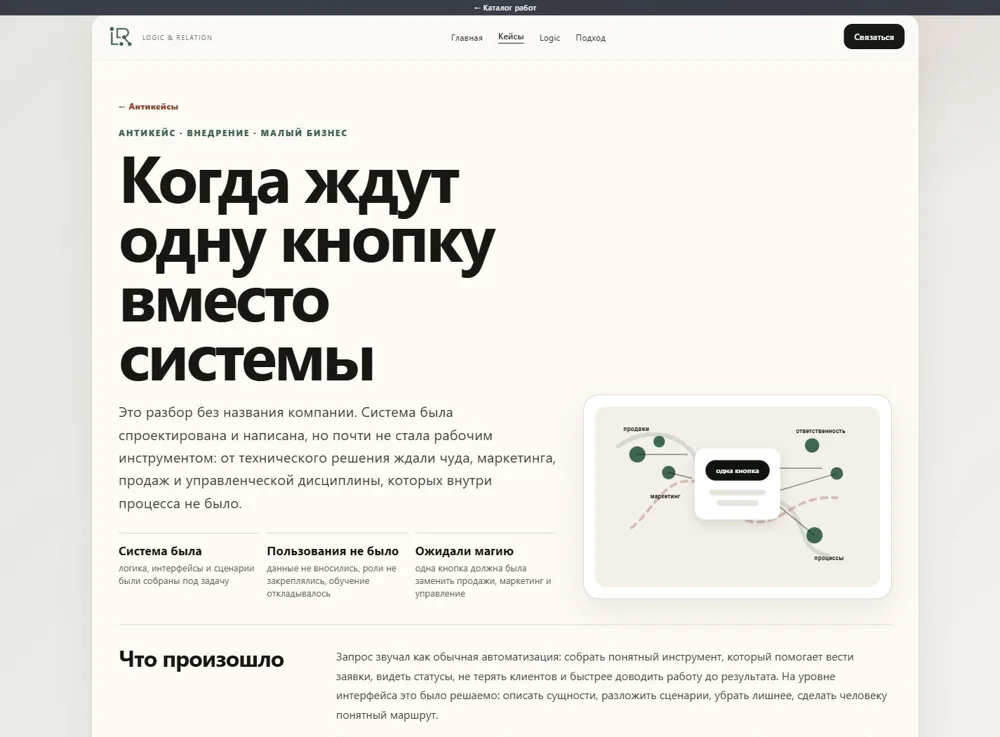This screenshot has height=737, width=1000.
Task: Click the "Logic & Relation" brand text
Action: (x=177, y=38)
